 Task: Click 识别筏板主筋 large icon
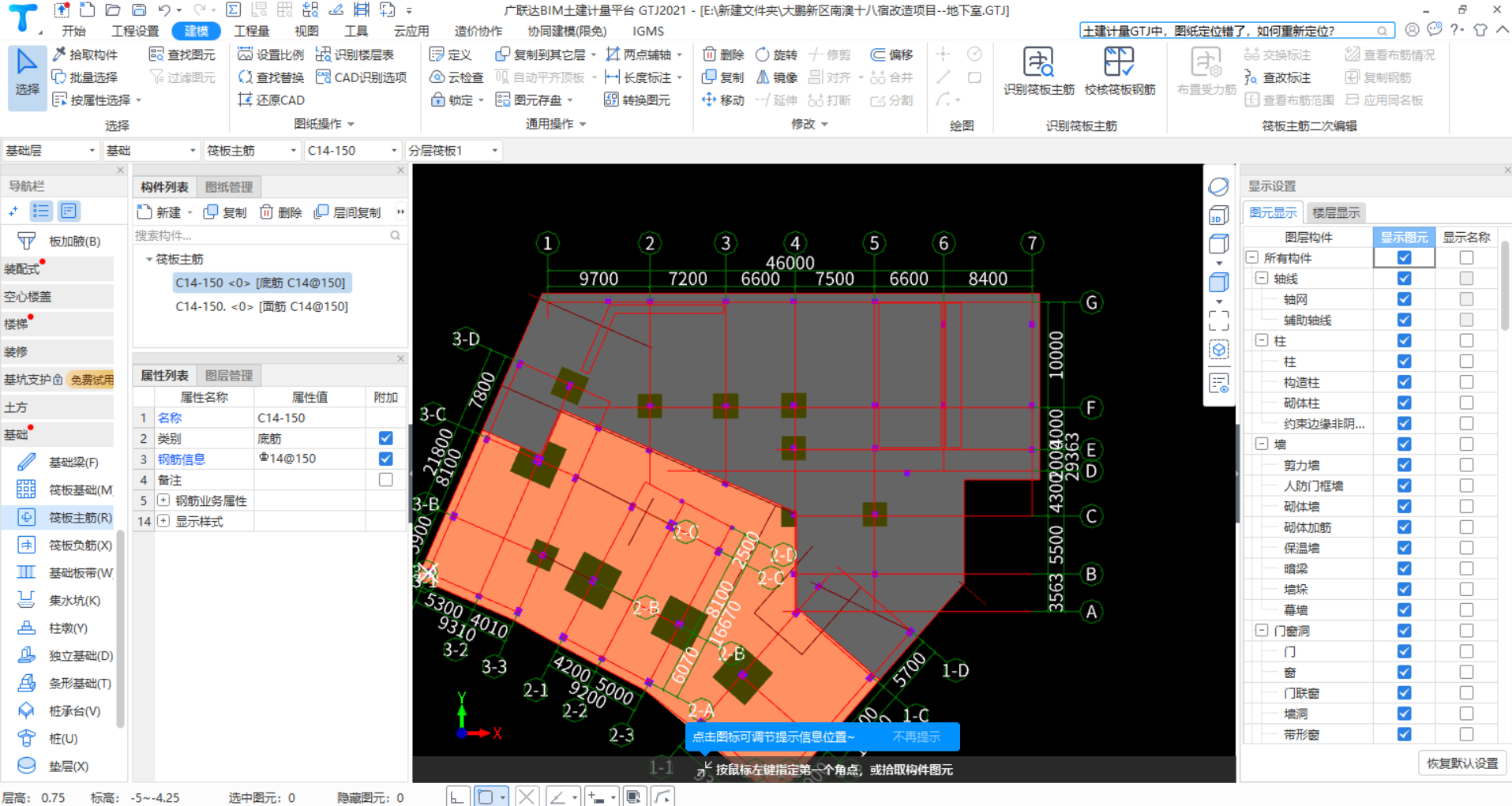(x=1039, y=71)
